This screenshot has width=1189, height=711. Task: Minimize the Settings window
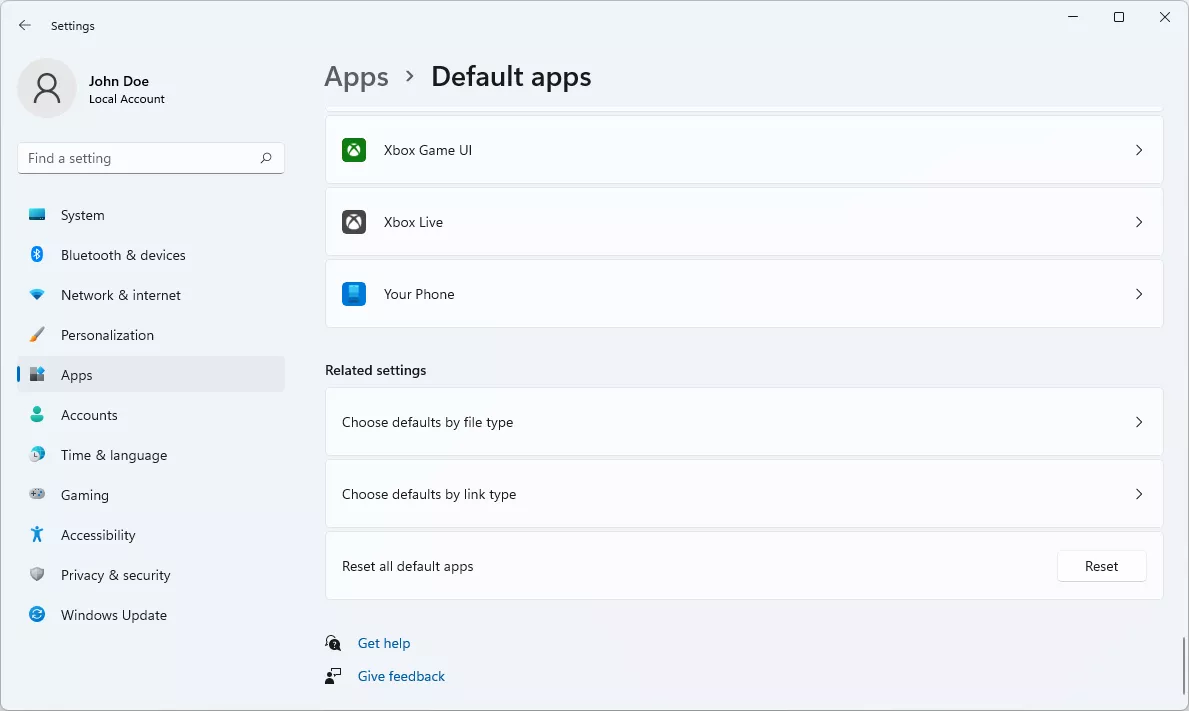coord(1073,17)
